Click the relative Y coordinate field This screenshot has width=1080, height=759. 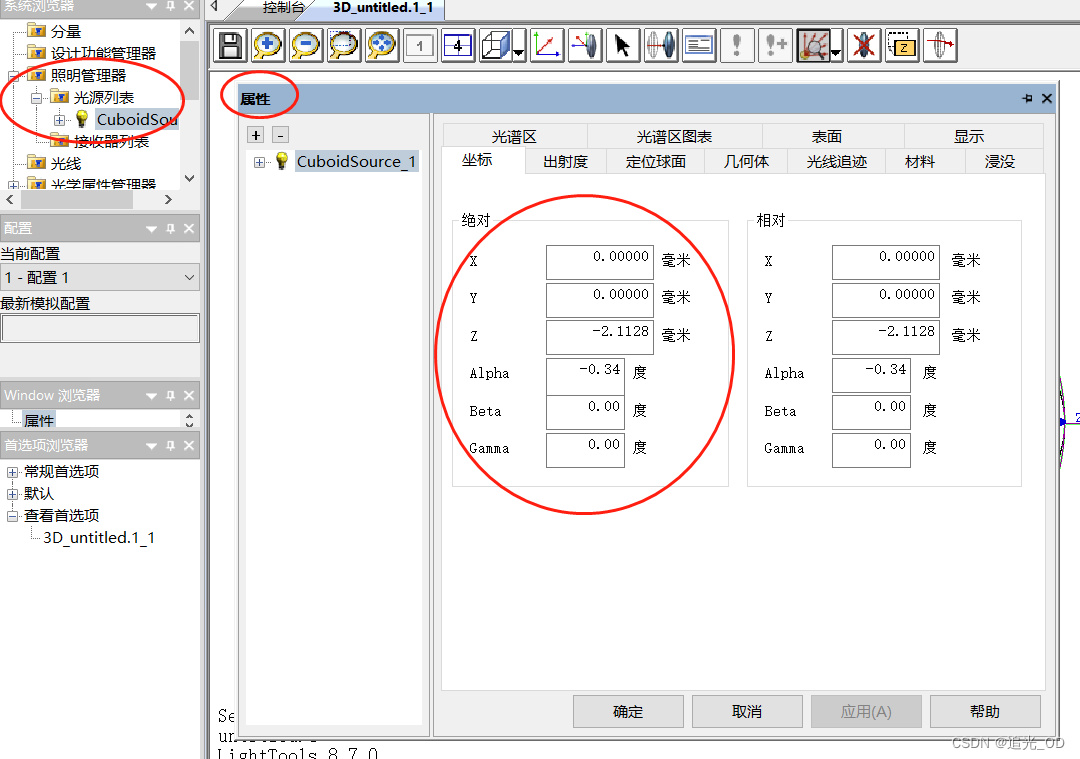coord(886,300)
